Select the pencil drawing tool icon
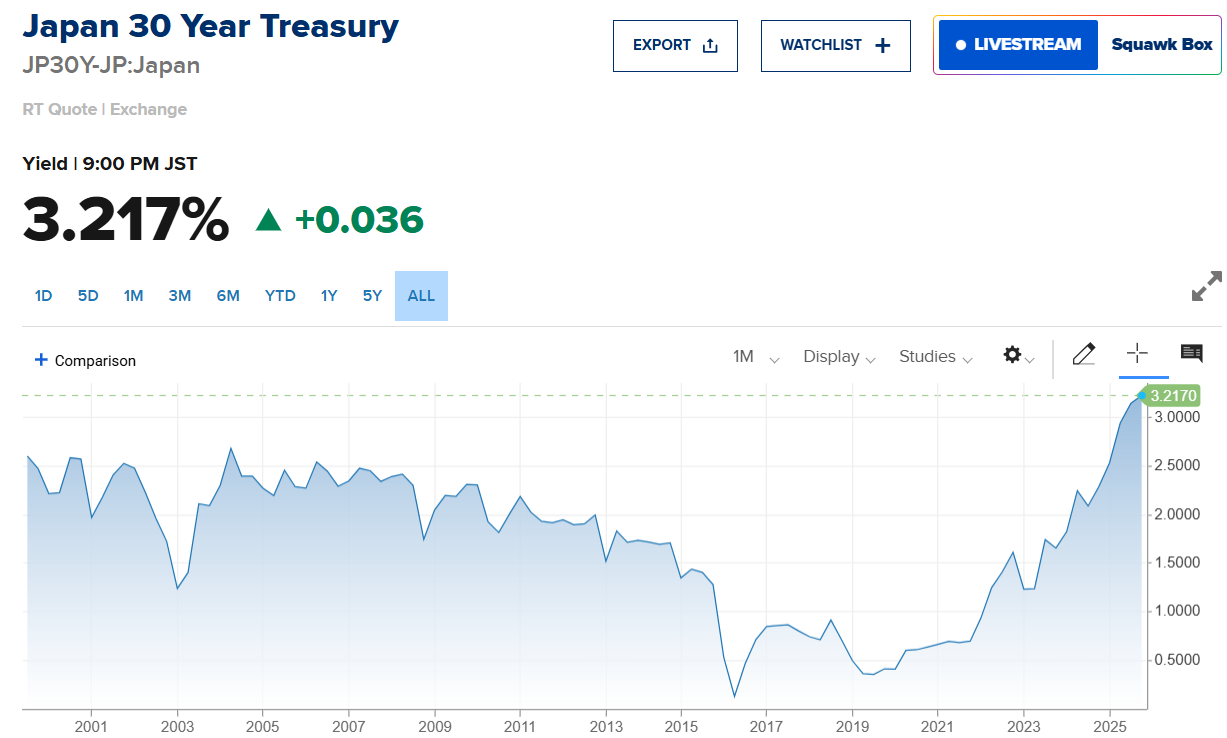The width and height of the screenshot is (1227, 738). [x=1084, y=354]
